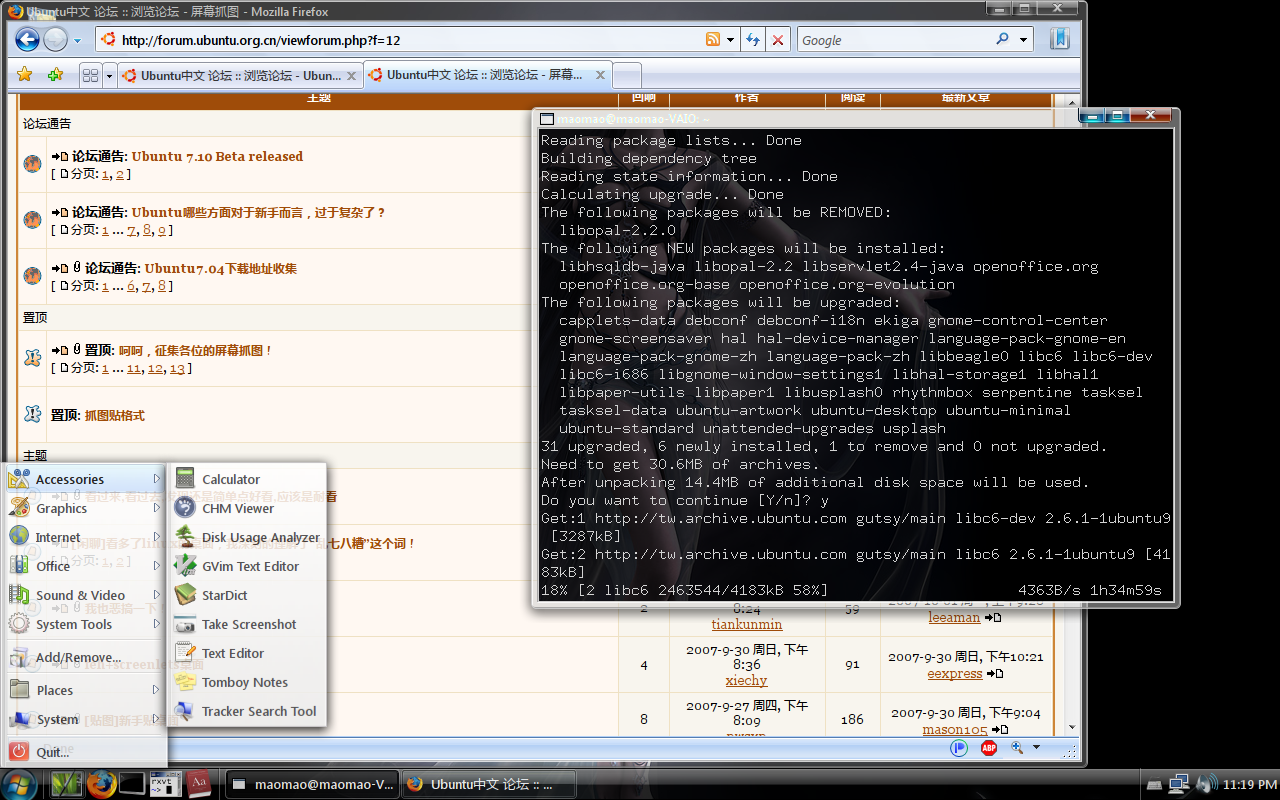This screenshot has height=800, width=1280.
Task: Click the add-to-favorites star with plus
Action: pyautogui.click(x=55, y=75)
